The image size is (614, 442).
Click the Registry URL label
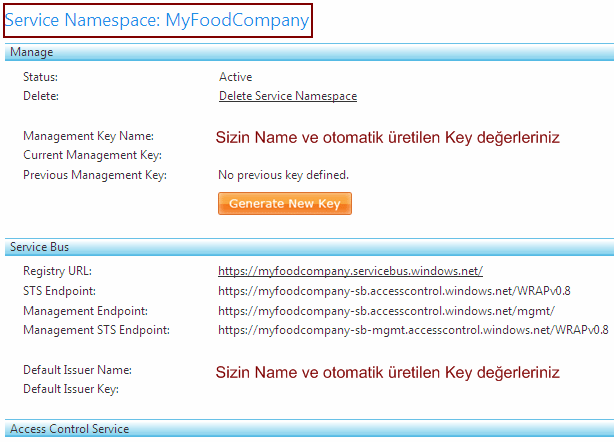tap(57, 271)
